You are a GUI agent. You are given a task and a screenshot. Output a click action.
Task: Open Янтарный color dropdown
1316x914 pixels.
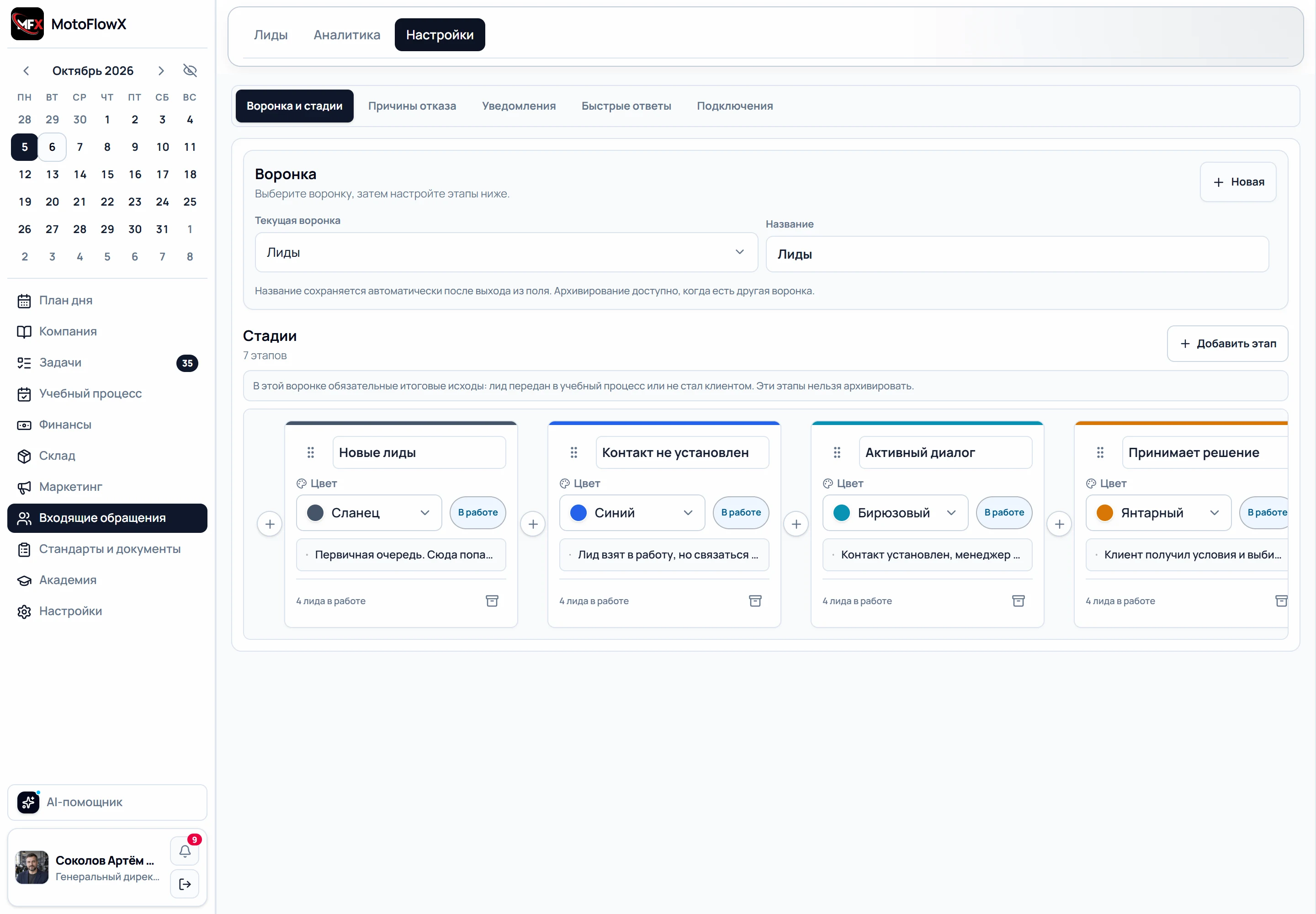1158,513
